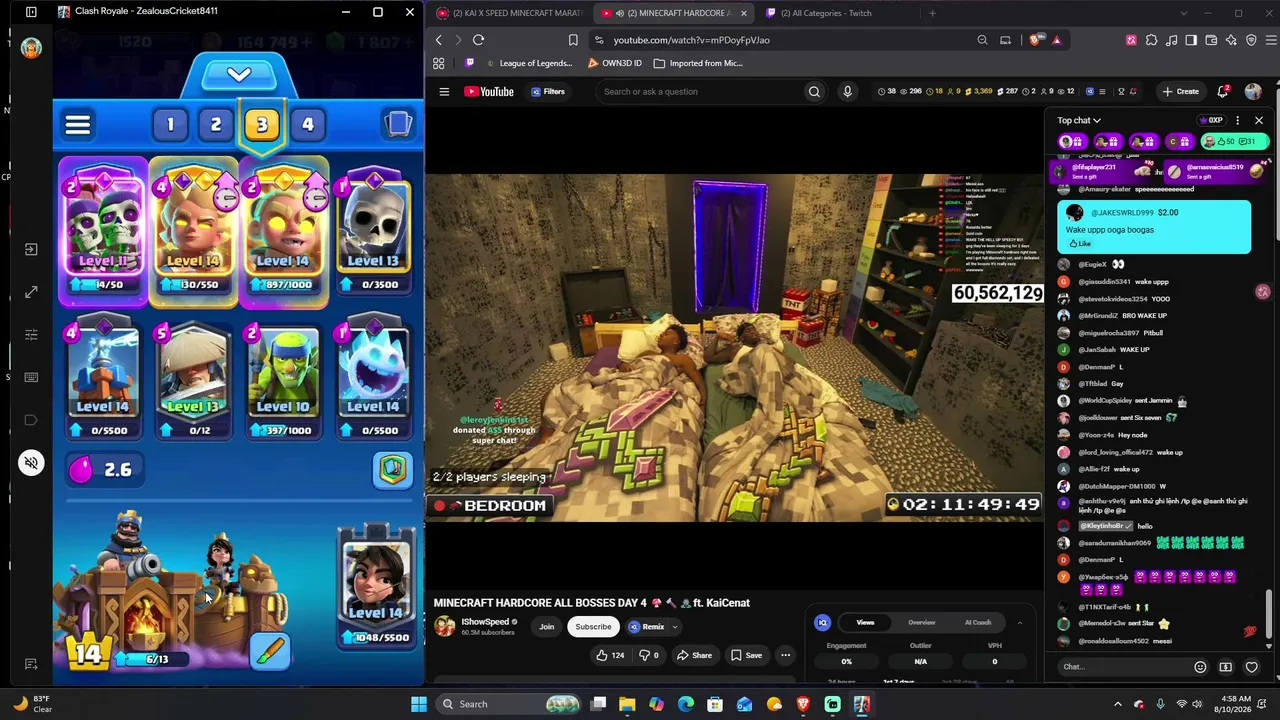
Task: Open a new browser tab
Action: coord(932,13)
